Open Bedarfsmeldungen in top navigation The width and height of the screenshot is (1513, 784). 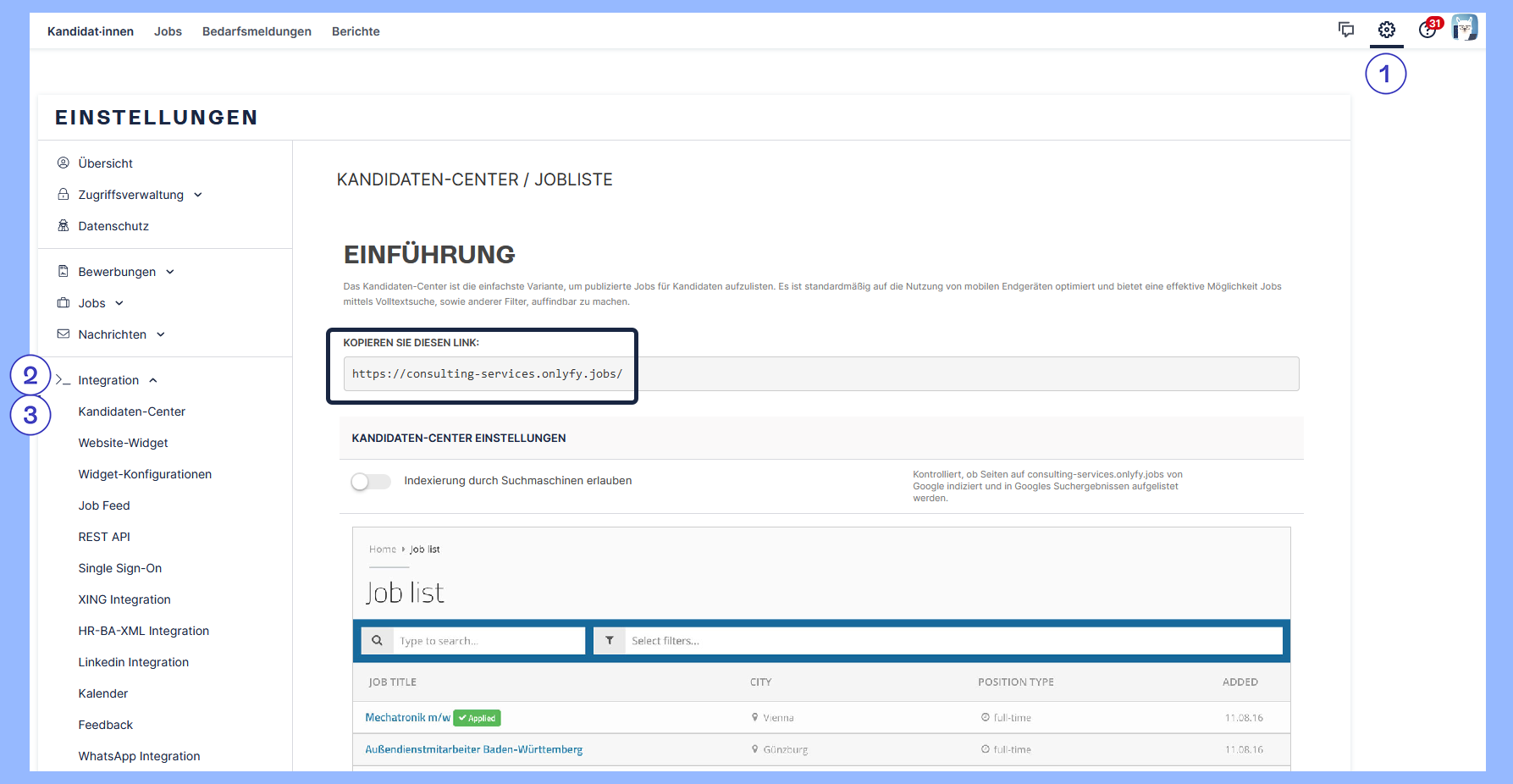tap(257, 31)
